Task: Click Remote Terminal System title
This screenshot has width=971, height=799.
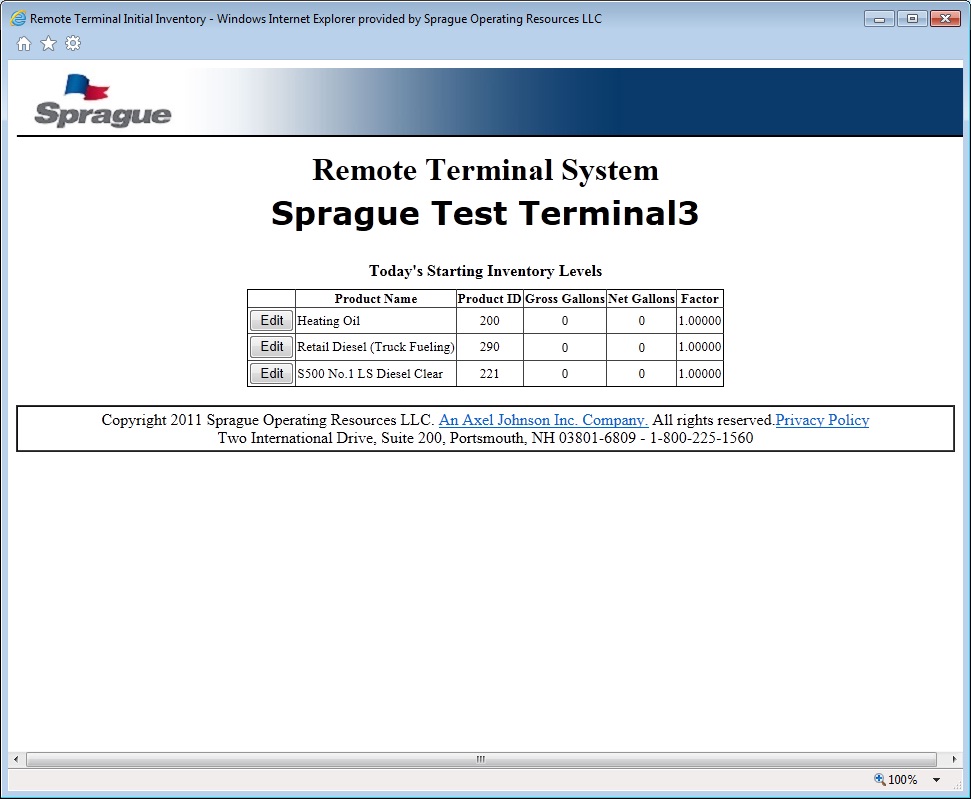Action: tap(486, 170)
